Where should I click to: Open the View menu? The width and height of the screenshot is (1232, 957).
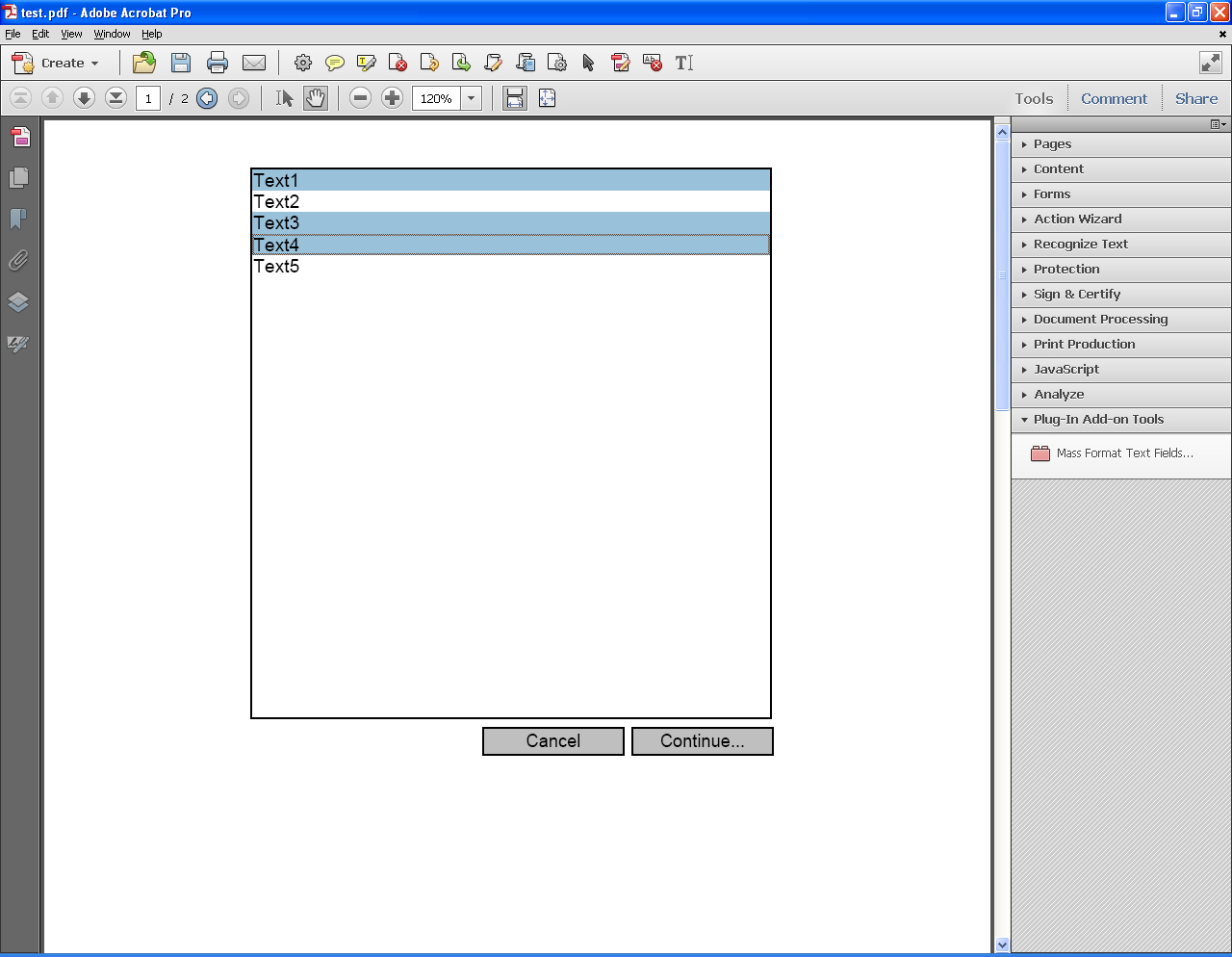point(71,34)
